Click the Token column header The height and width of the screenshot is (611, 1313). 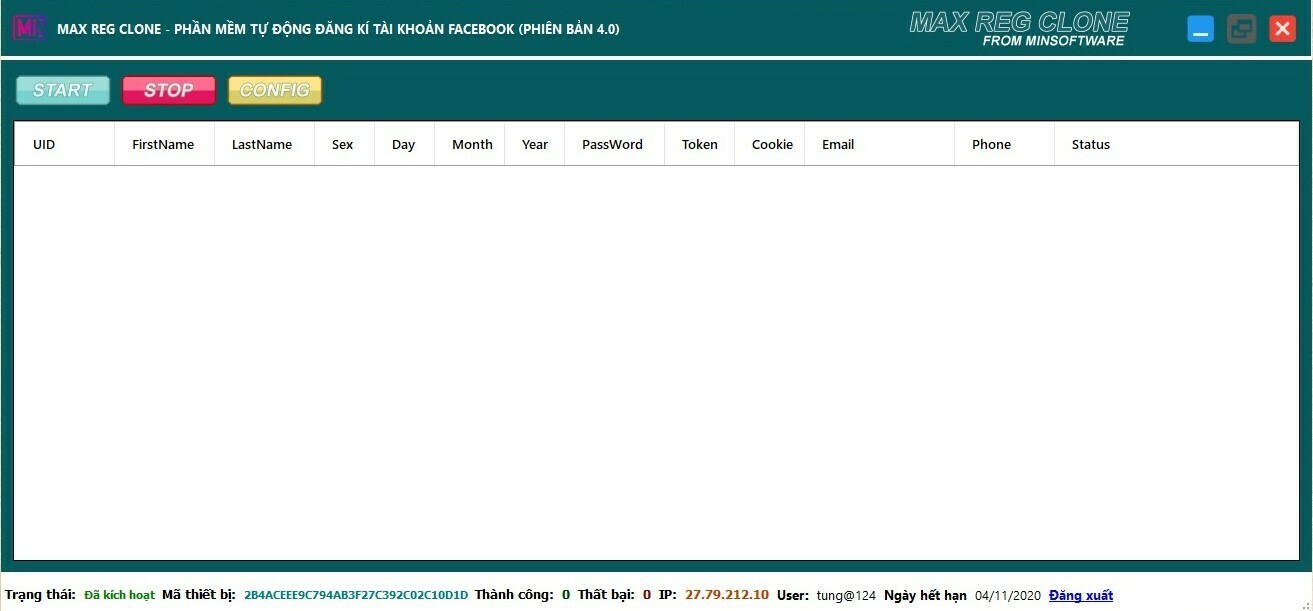(x=700, y=144)
